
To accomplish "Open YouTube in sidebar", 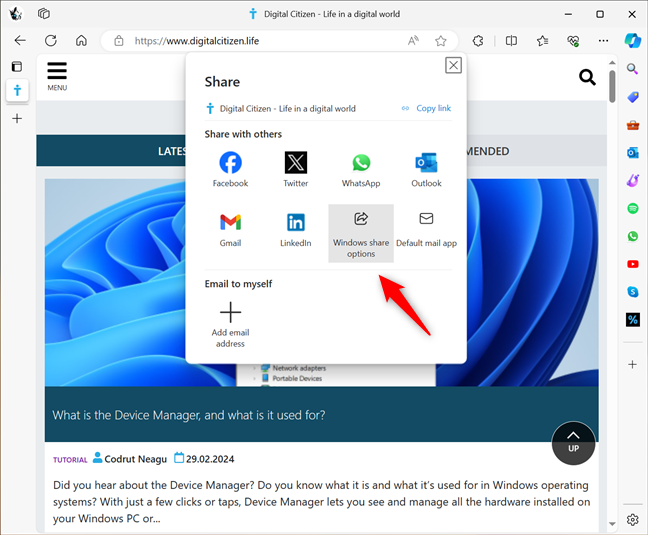I will [632, 264].
